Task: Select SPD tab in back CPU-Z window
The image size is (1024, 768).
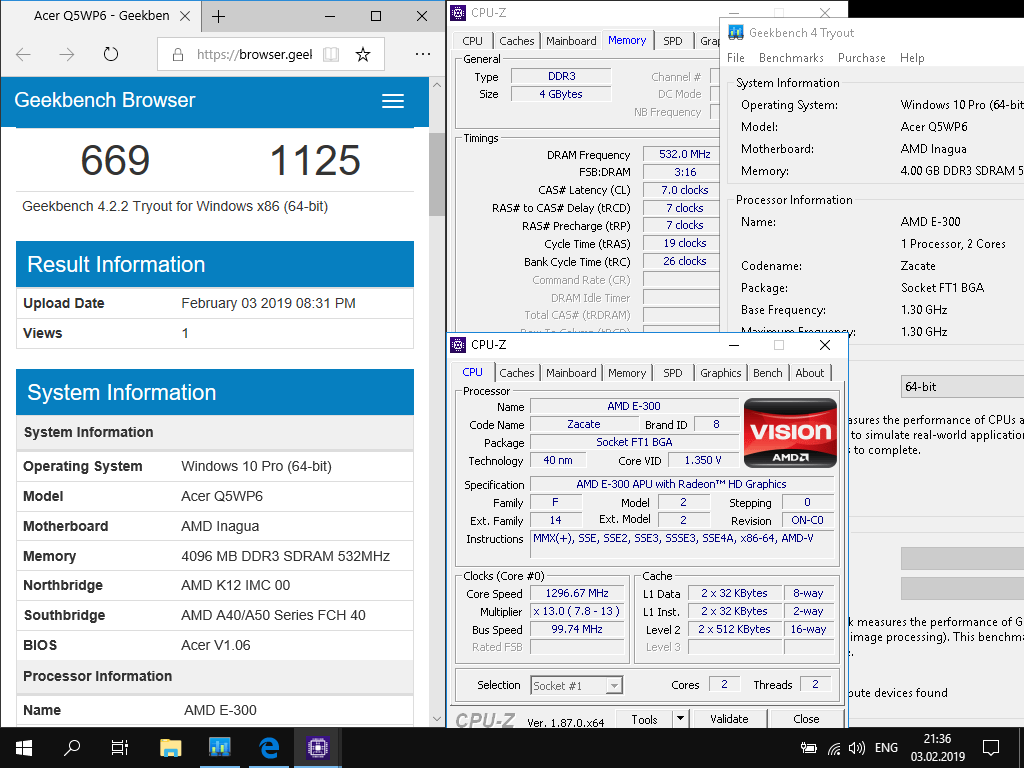Action: click(673, 41)
